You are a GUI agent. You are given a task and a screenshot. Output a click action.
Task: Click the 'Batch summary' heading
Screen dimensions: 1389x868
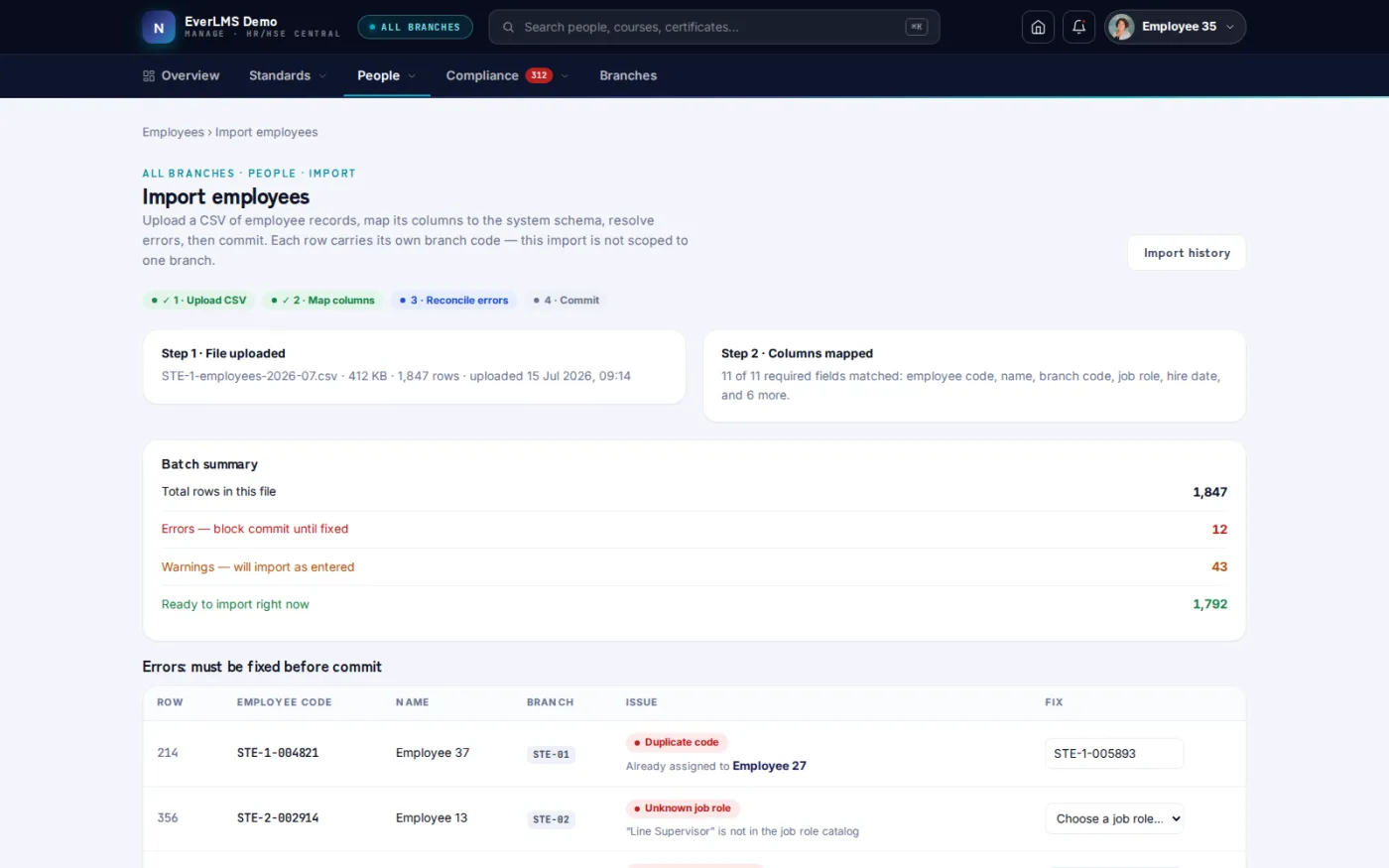click(209, 464)
